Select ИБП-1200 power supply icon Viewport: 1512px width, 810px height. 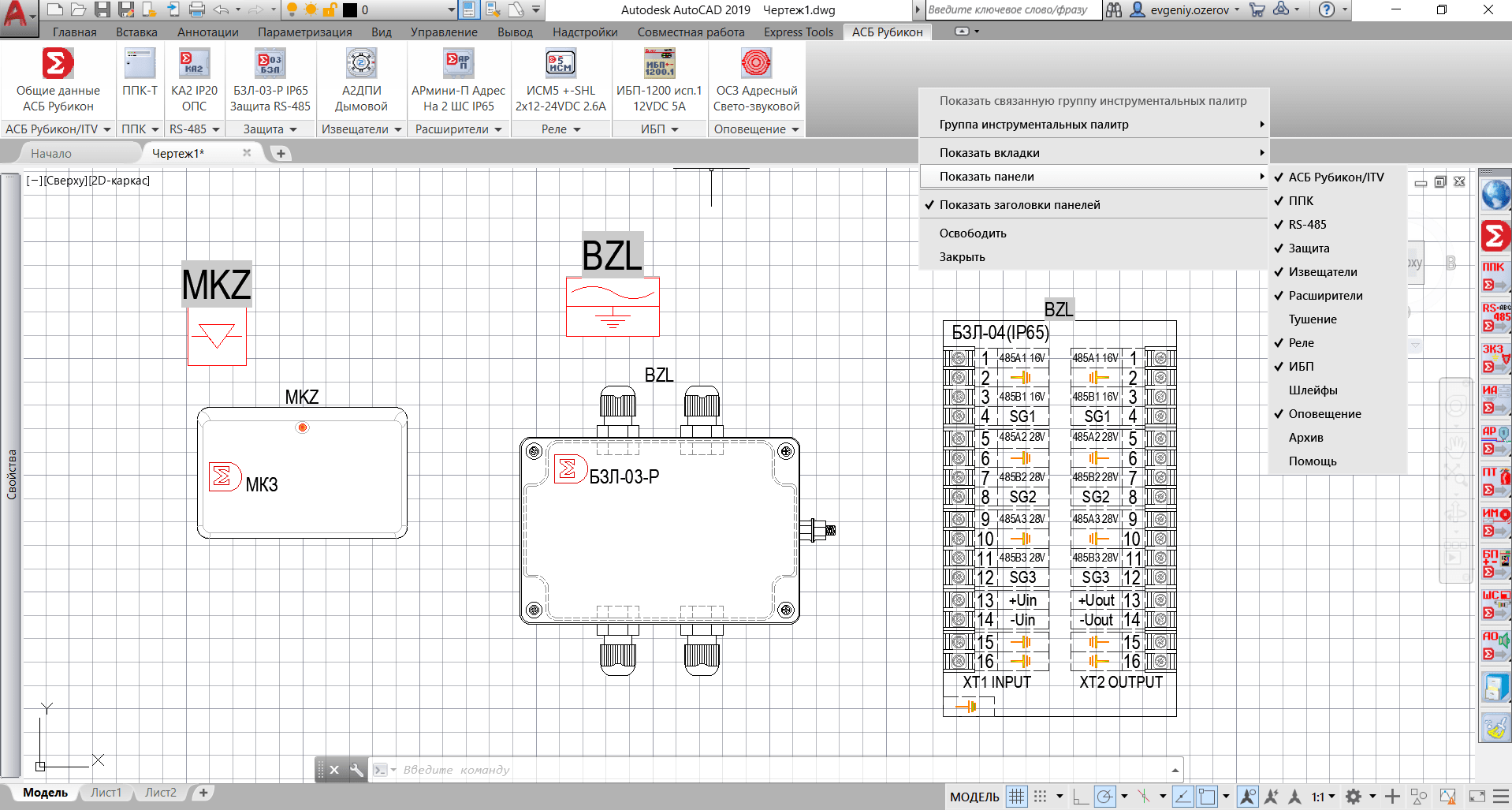[x=659, y=80]
